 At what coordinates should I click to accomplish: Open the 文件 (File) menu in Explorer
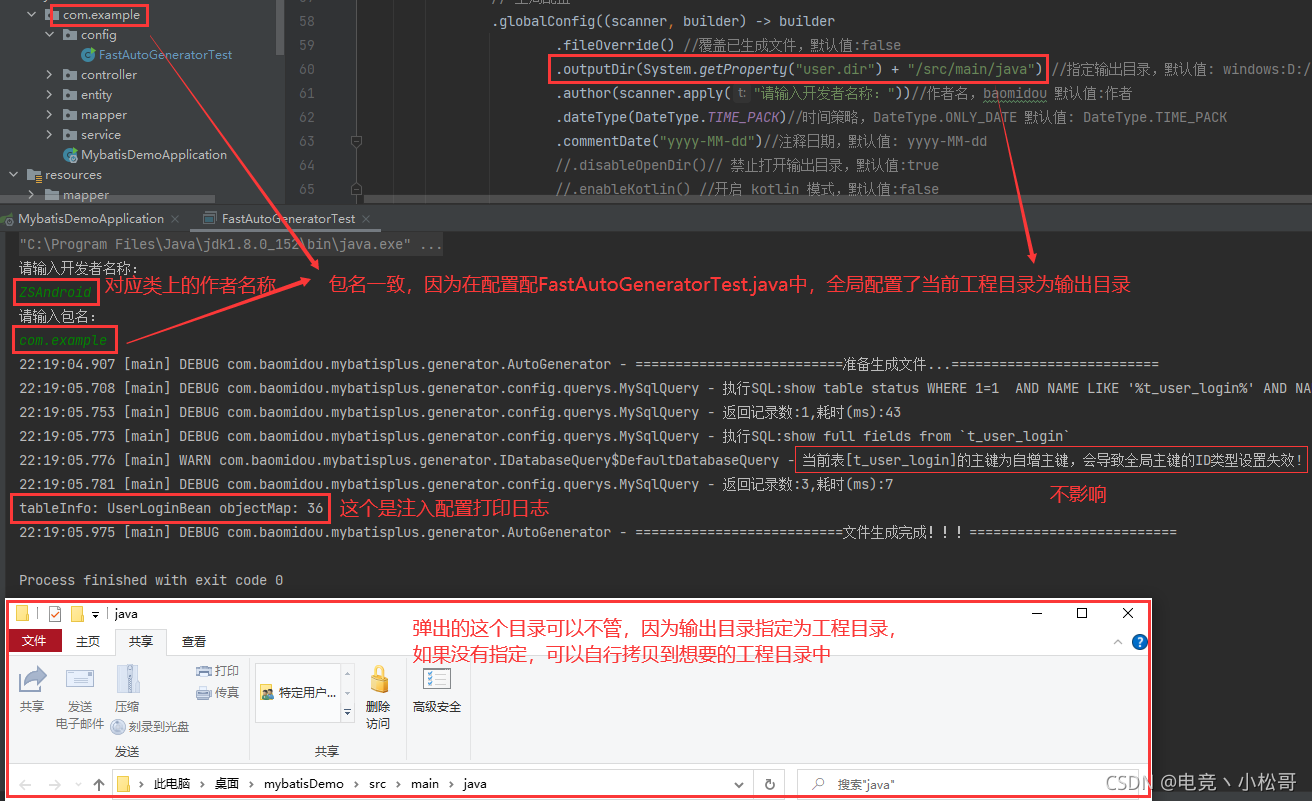34,640
